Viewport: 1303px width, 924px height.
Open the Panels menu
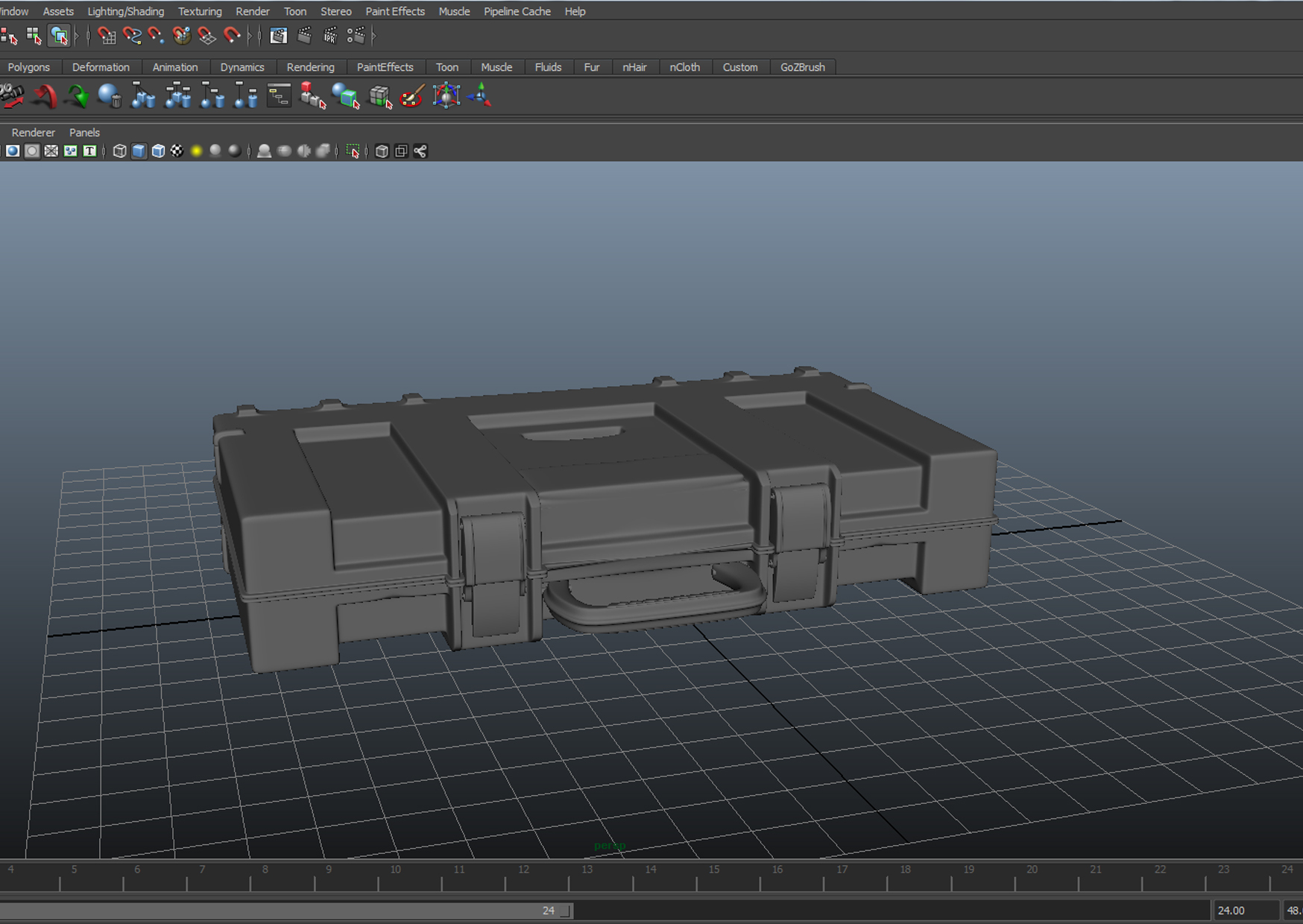84,132
